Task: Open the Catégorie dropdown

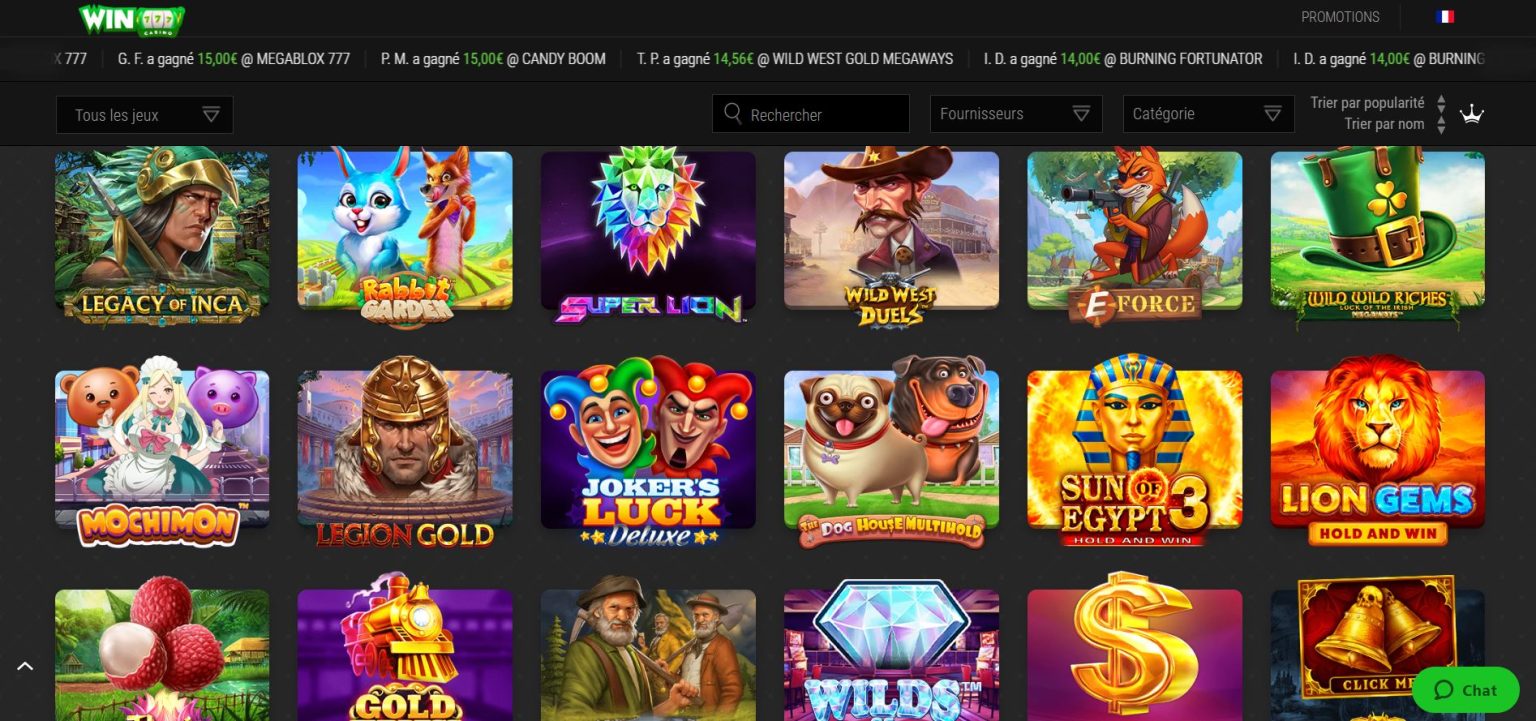Action: pyautogui.click(x=1208, y=114)
